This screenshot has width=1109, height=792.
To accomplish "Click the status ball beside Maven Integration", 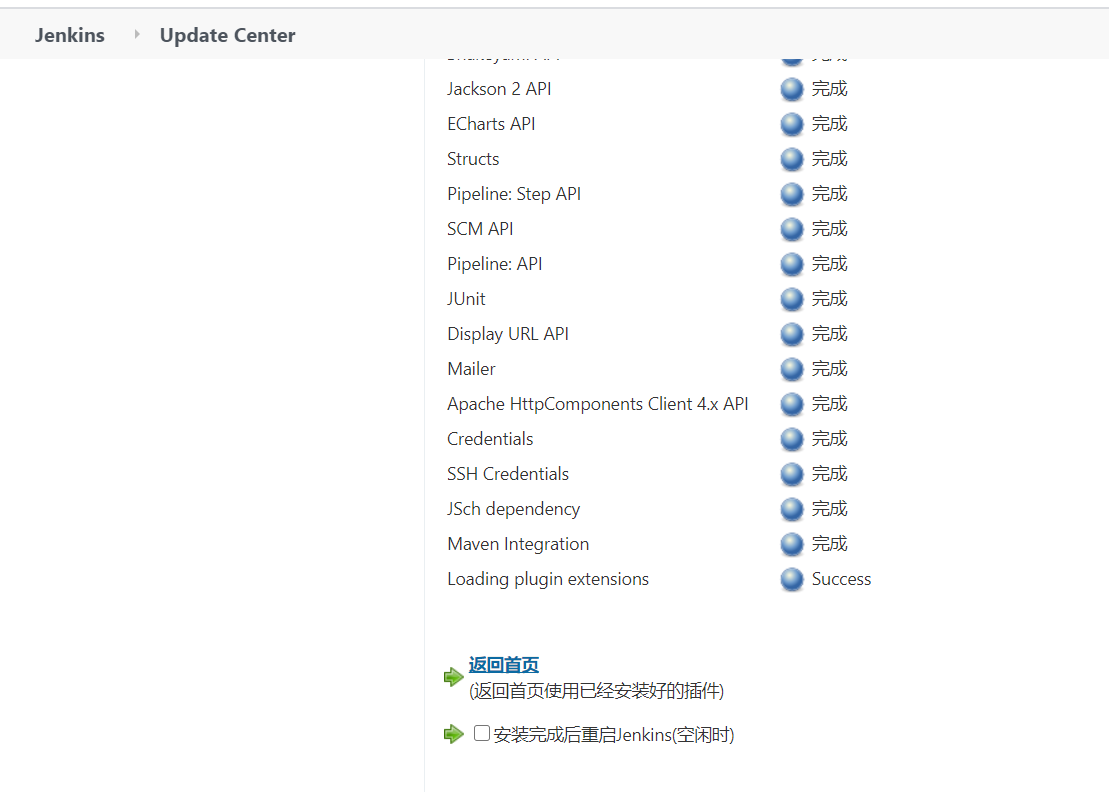I will click(791, 544).
